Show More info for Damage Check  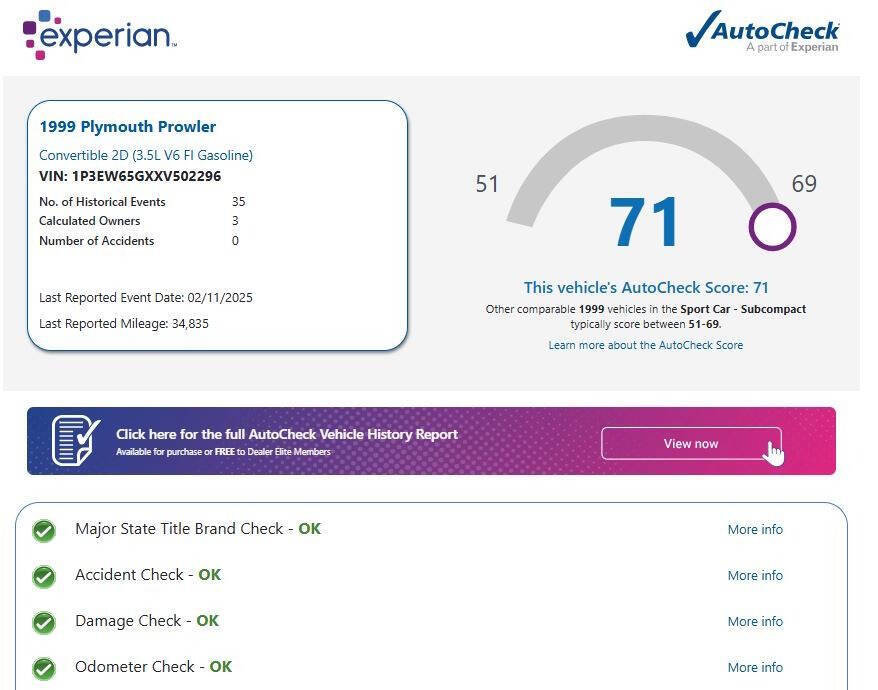755,622
